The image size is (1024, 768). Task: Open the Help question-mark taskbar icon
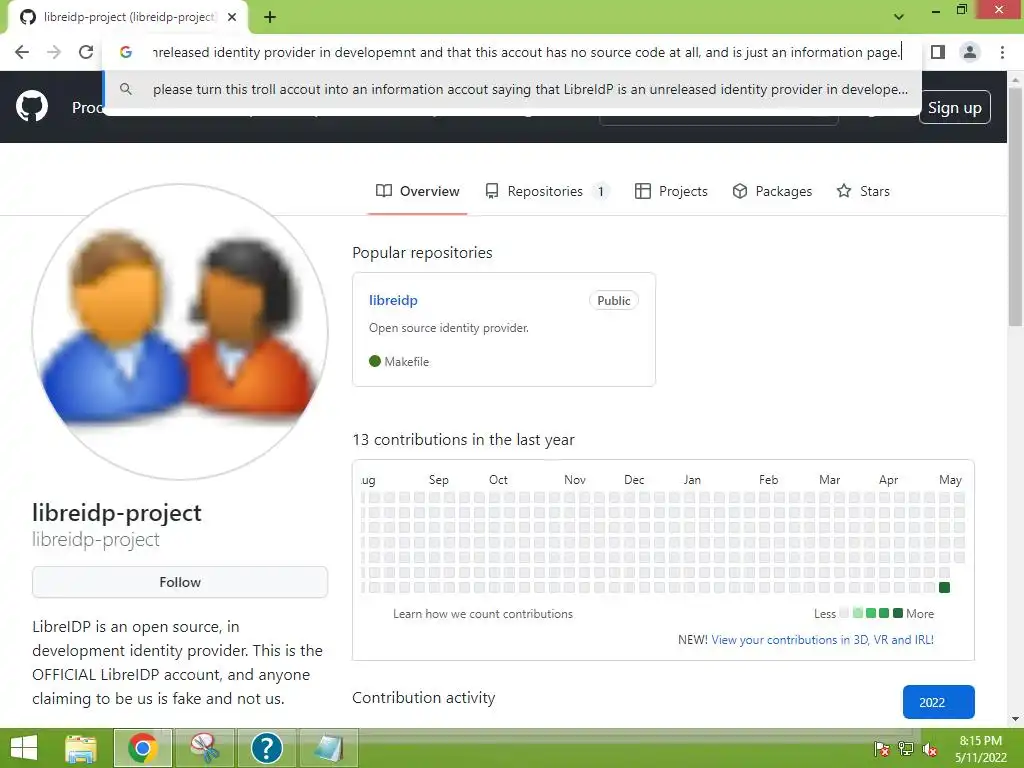pyautogui.click(x=266, y=748)
